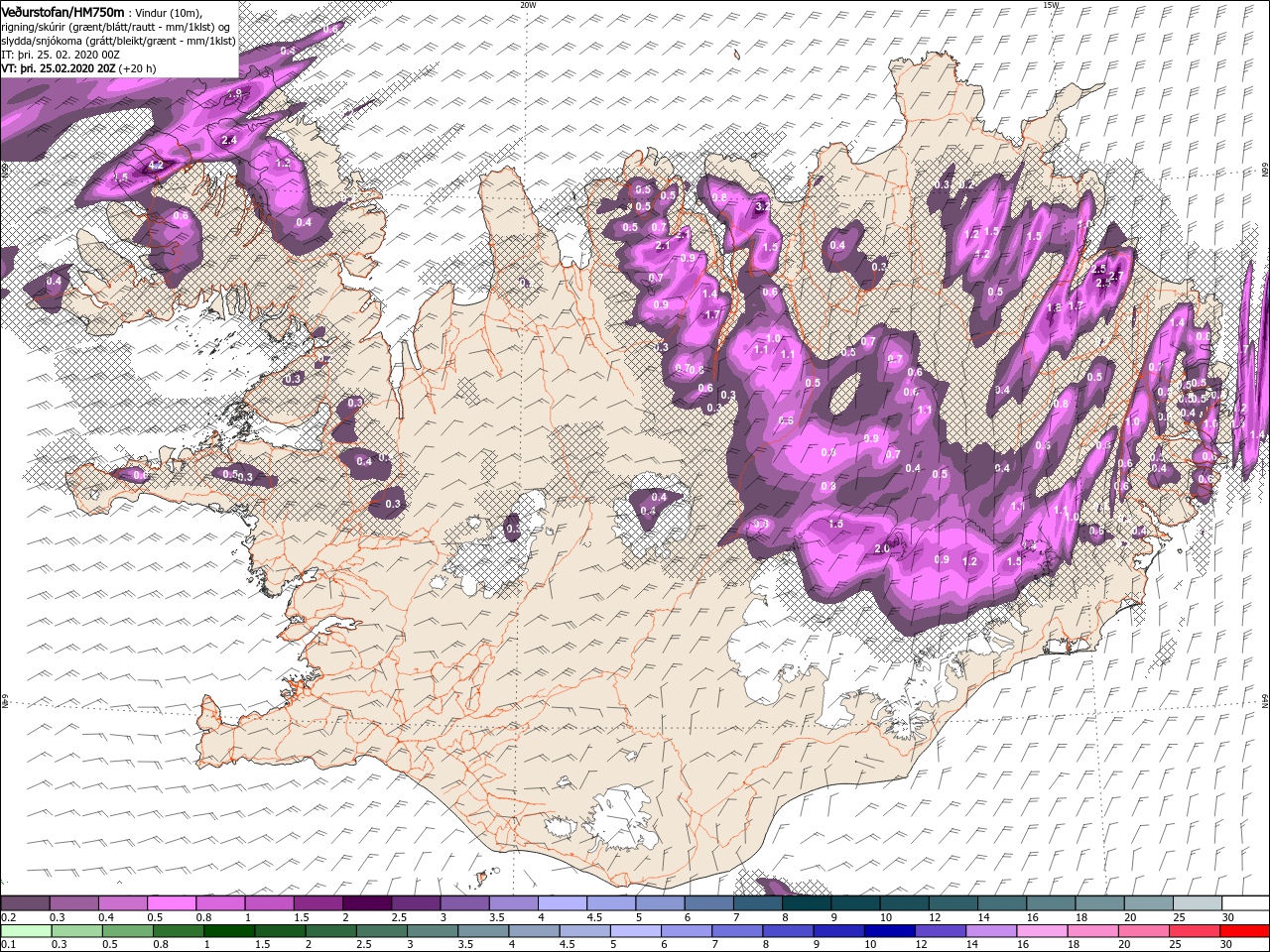Select the IT initial time line '25. 02. 2020 00Z'
Image resolution: width=1270 pixels, height=952 pixels.
[x=80, y=56]
